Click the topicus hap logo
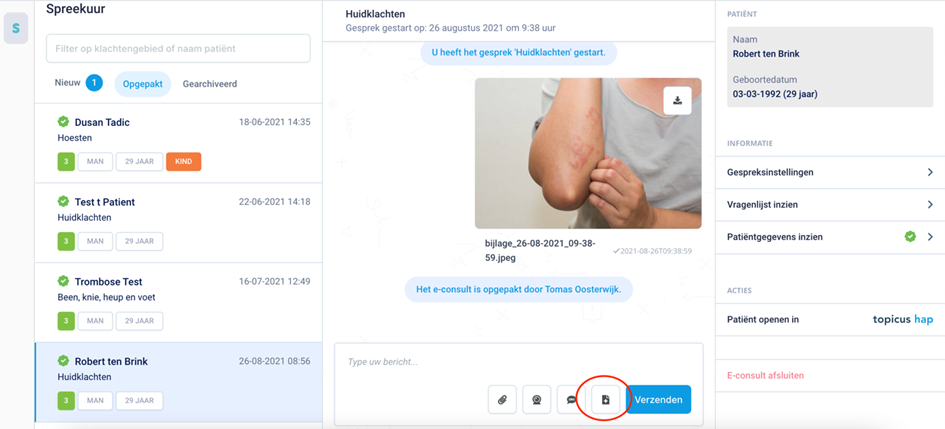 pos(903,320)
